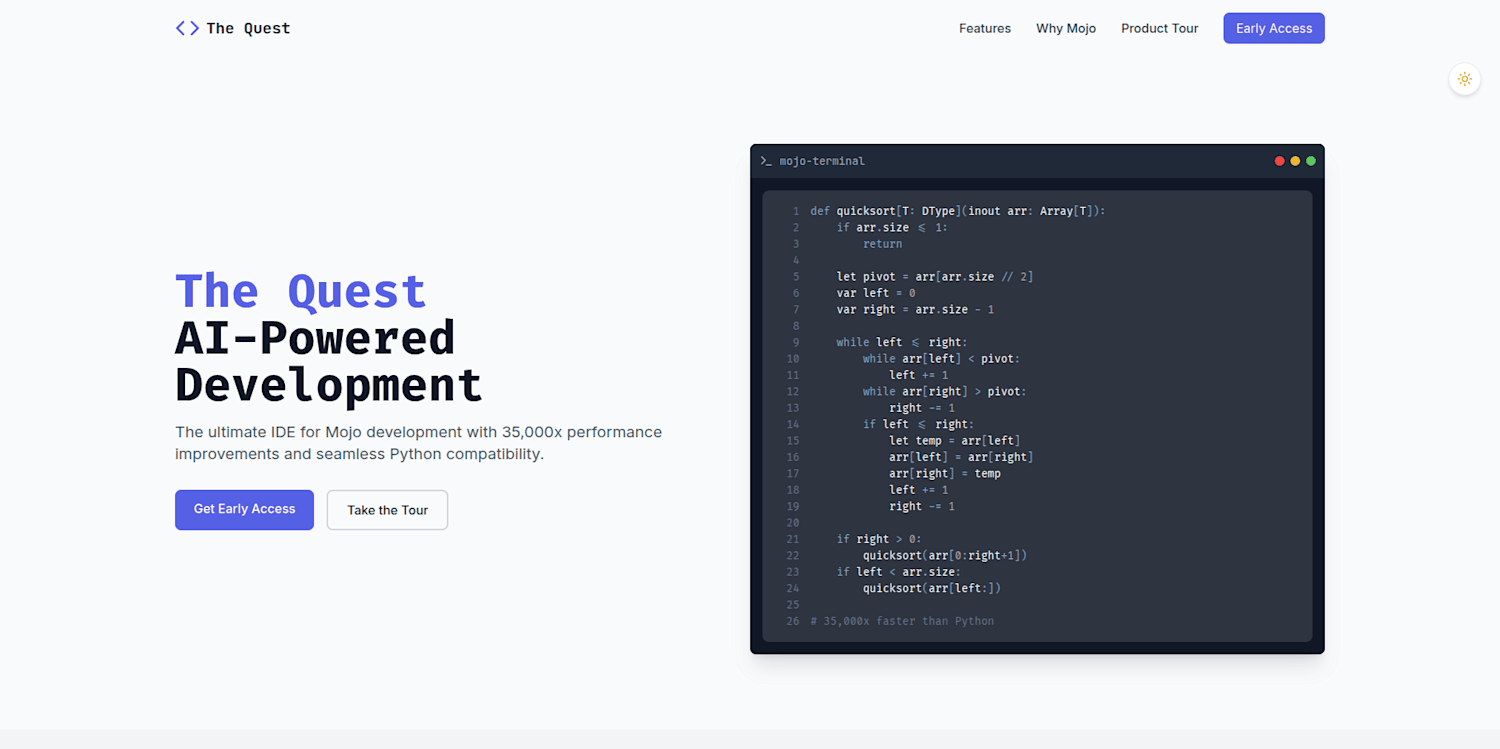Screen dimensions: 1500x749
Task: Click code line 'def quicksort[T: DType]'
Action: pyautogui.click(x=958, y=211)
